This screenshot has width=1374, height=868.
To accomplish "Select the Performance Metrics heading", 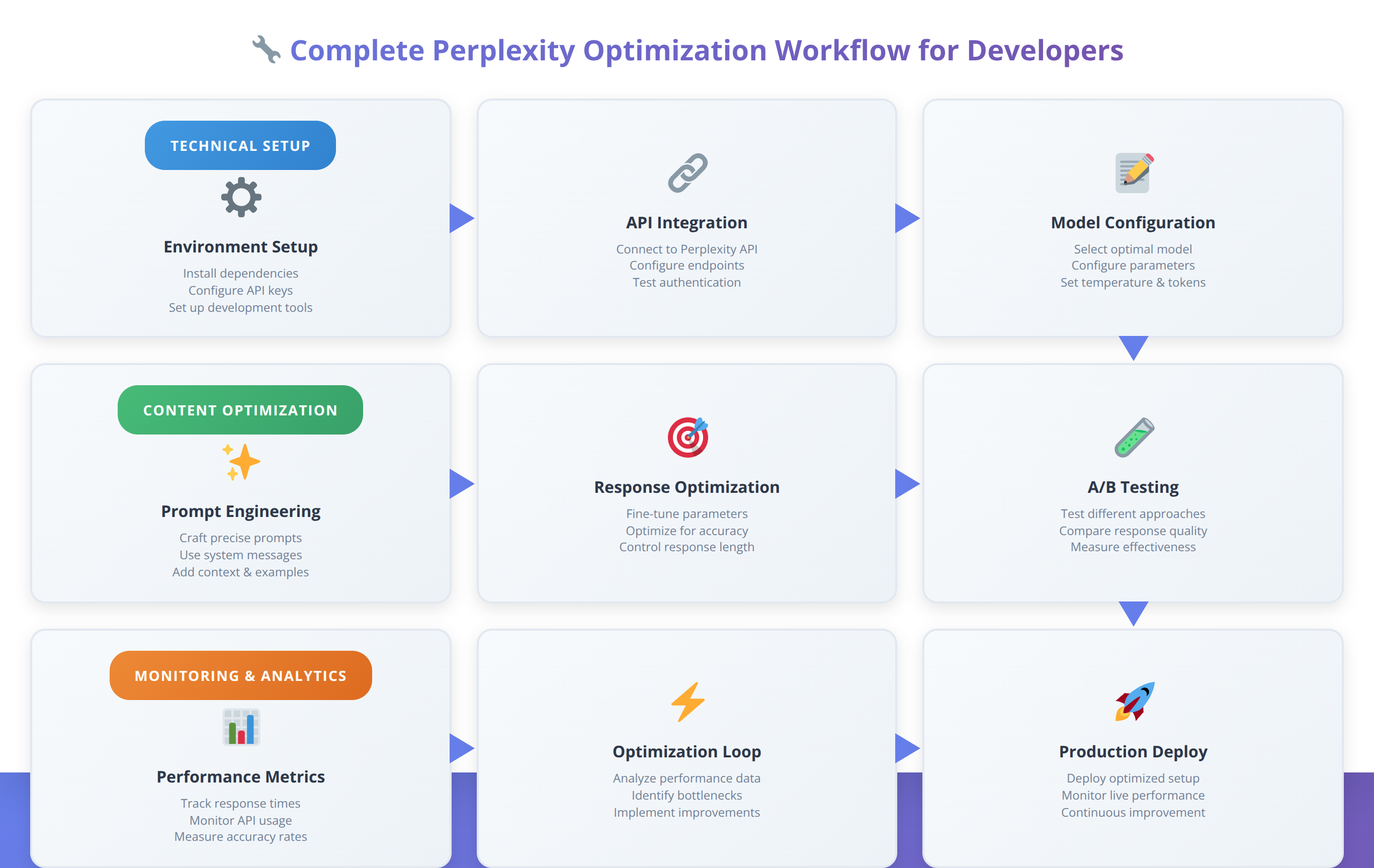I will pos(240,776).
